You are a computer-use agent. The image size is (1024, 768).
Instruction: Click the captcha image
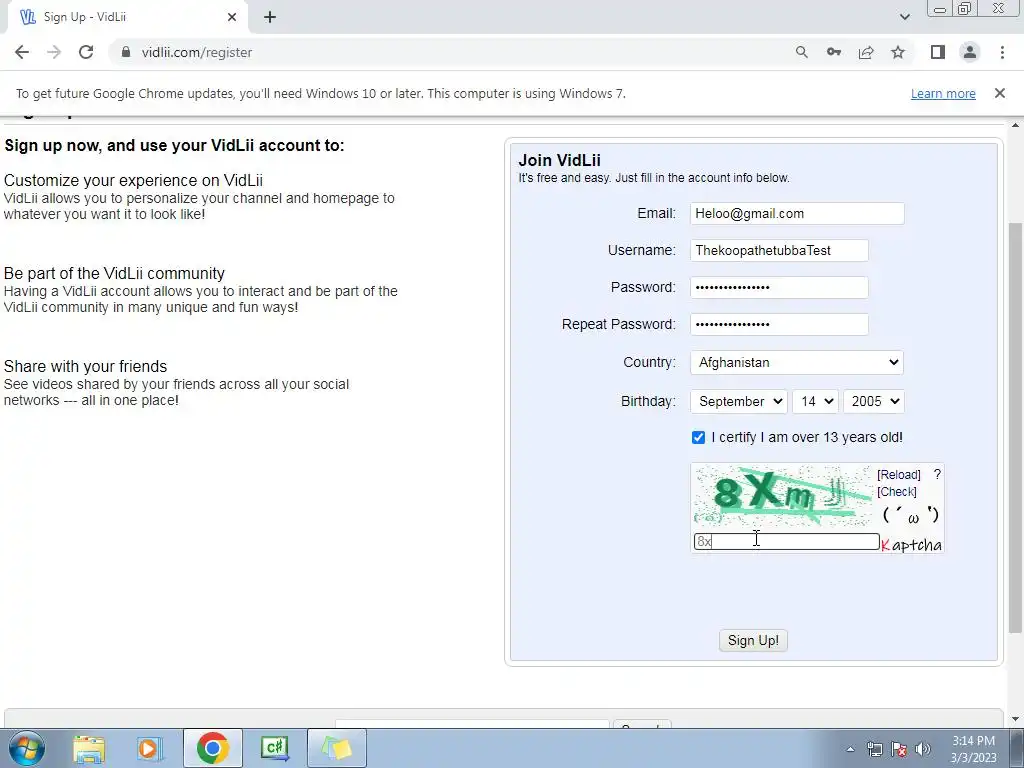click(782, 496)
